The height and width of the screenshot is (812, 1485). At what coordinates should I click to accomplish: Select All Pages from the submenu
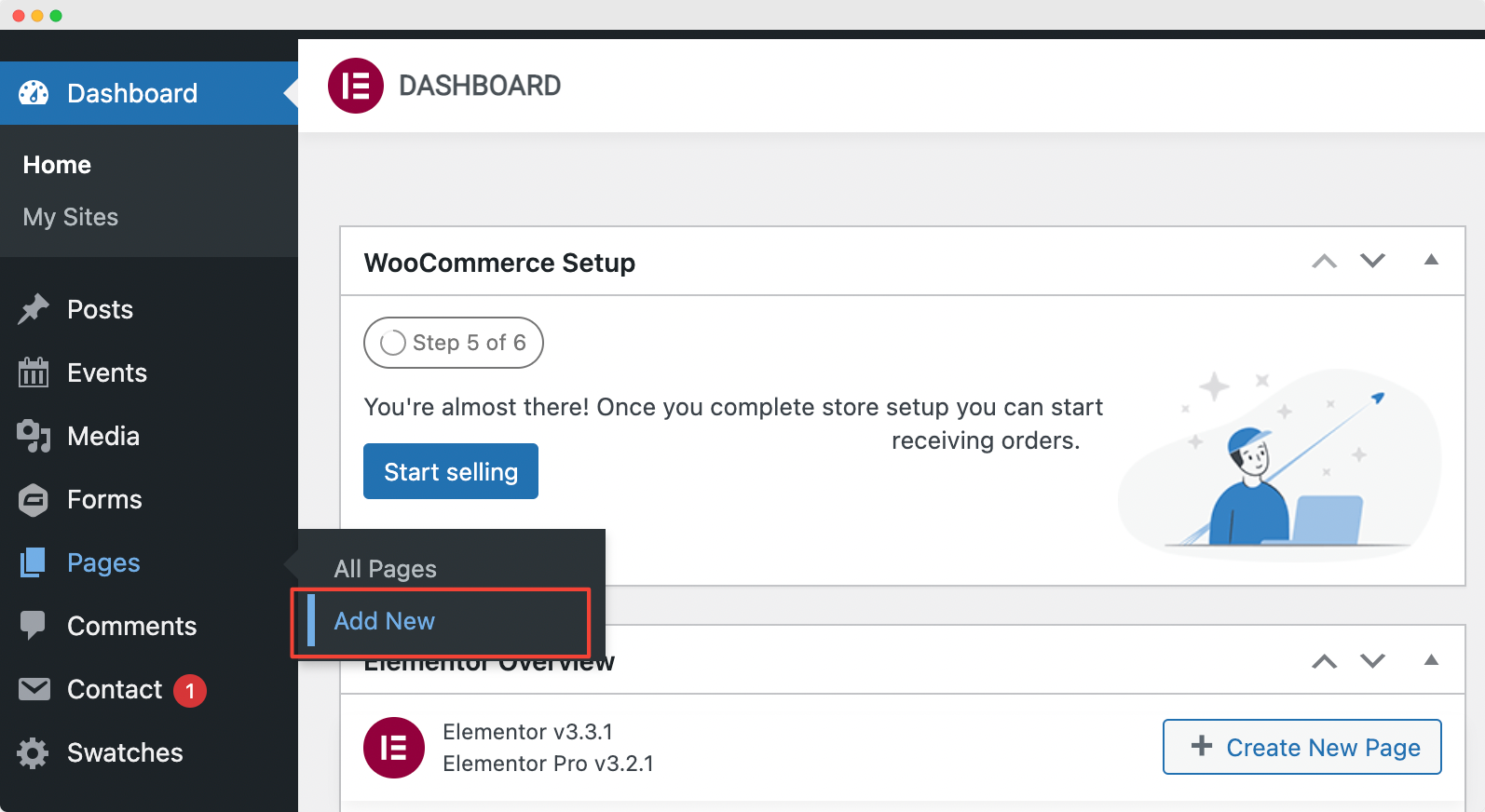(x=385, y=568)
